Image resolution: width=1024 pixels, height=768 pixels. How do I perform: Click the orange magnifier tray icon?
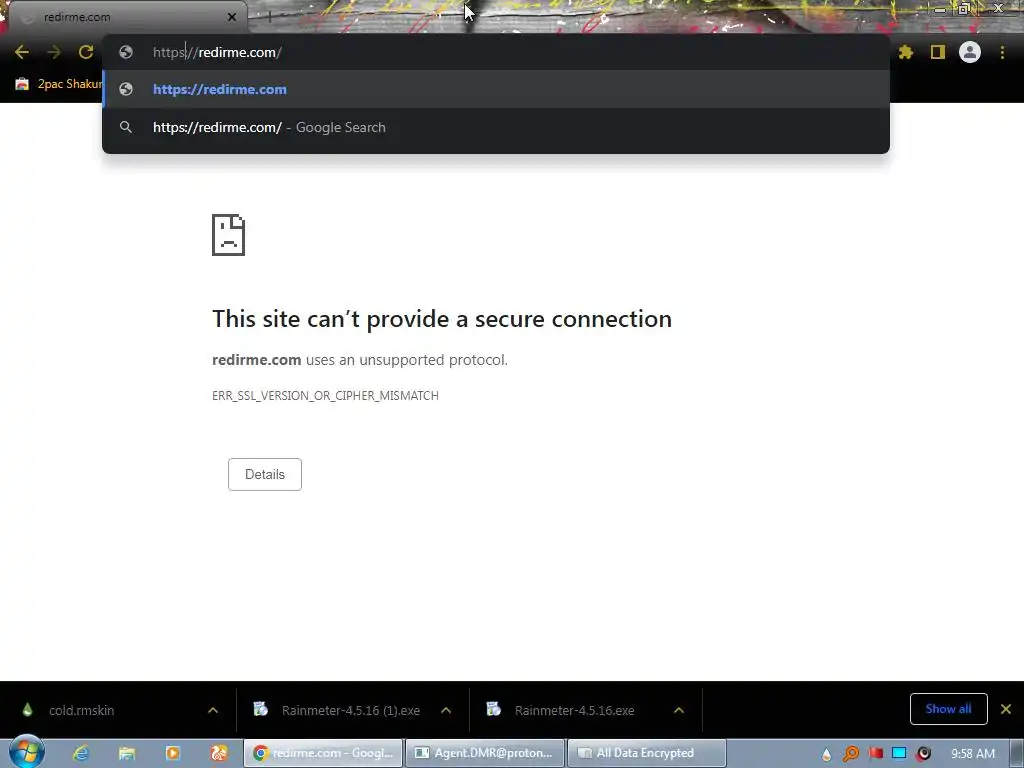[850, 754]
